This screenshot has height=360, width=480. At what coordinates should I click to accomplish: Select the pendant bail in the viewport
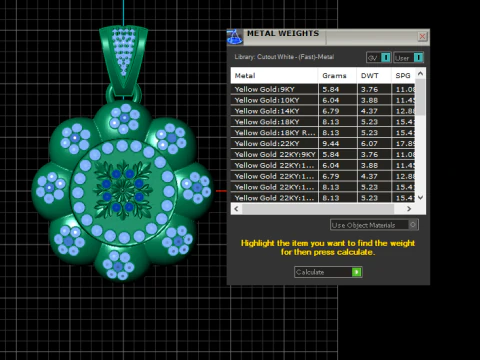123,60
